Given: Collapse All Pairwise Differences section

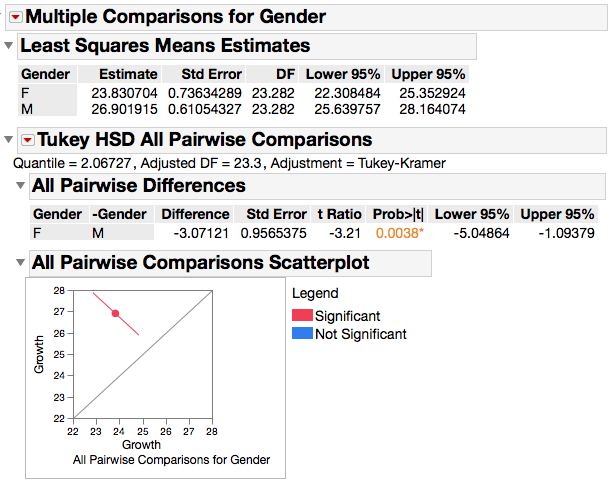Looking at the screenshot, I should (21, 186).
